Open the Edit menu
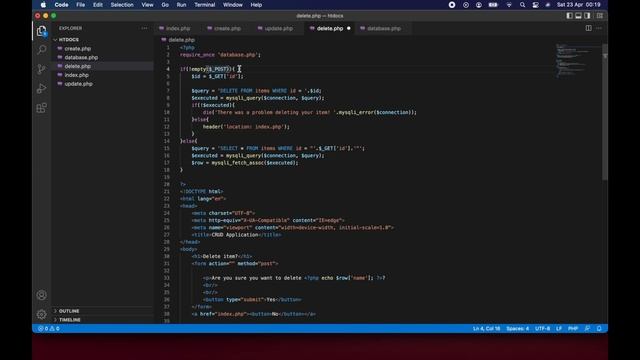640x360 pixels. (x=98, y=5)
